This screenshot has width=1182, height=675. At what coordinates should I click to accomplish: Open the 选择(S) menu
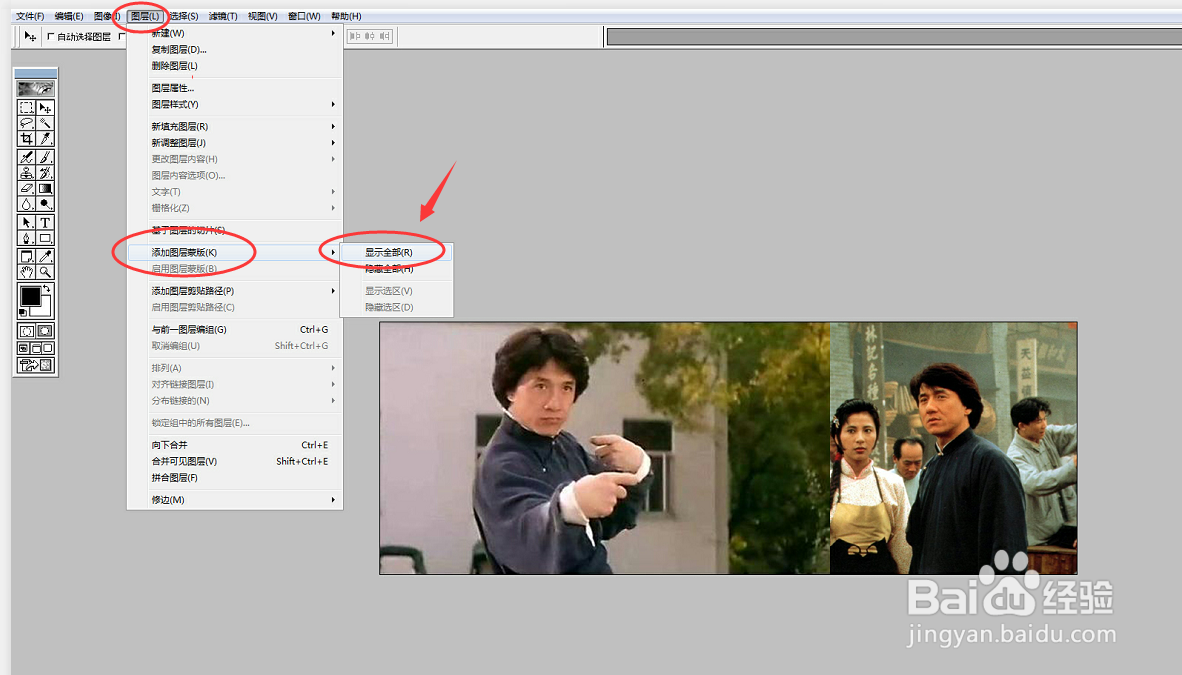coord(183,16)
